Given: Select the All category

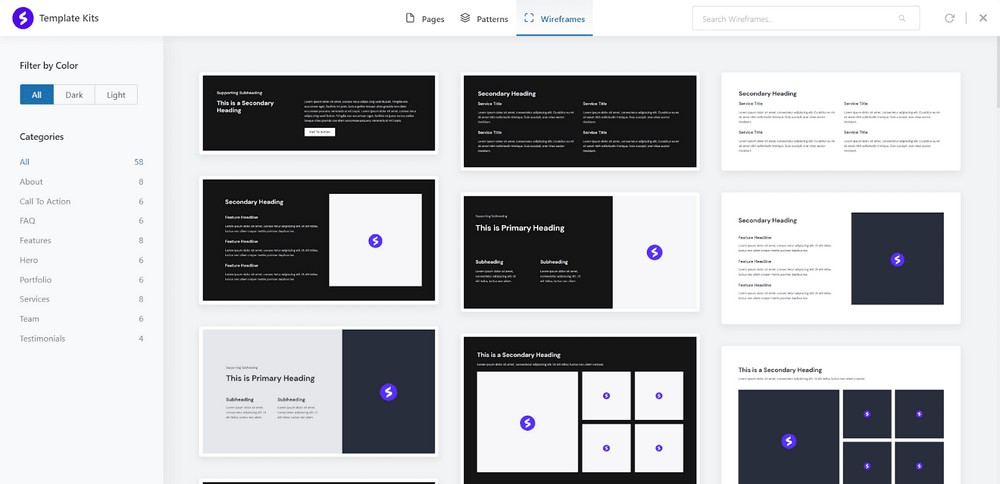Looking at the screenshot, I should tap(82, 162).
